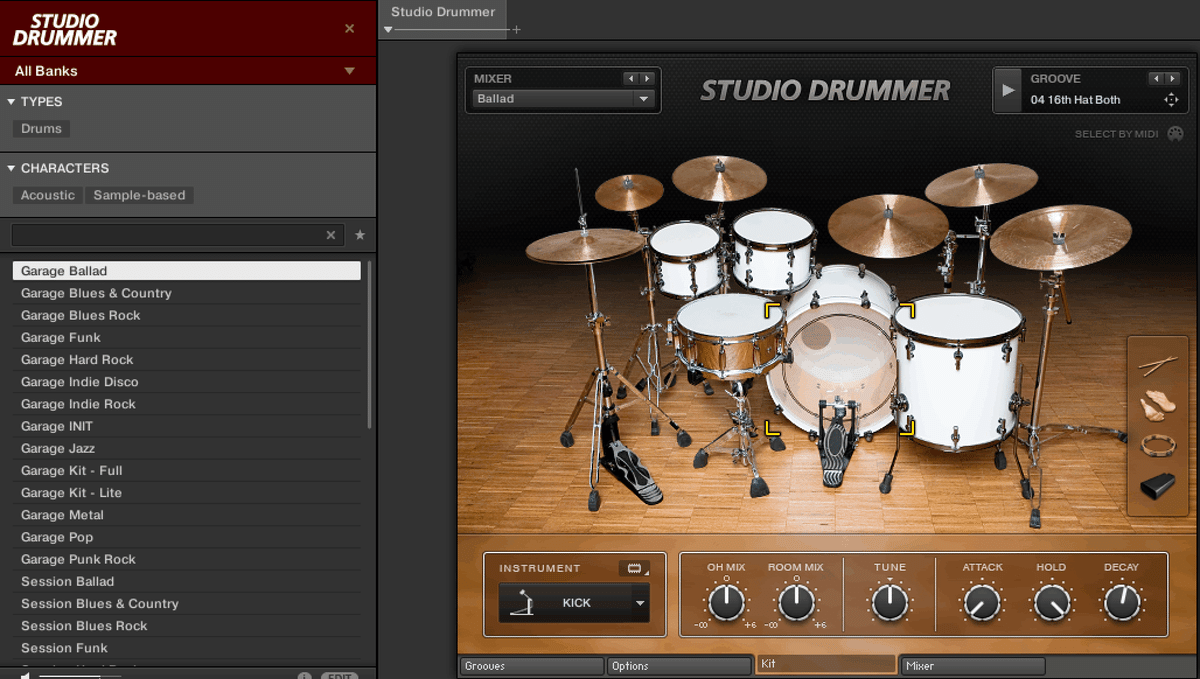Select the Session Ballad preset
Image resolution: width=1200 pixels, height=679 pixels.
[187, 582]
